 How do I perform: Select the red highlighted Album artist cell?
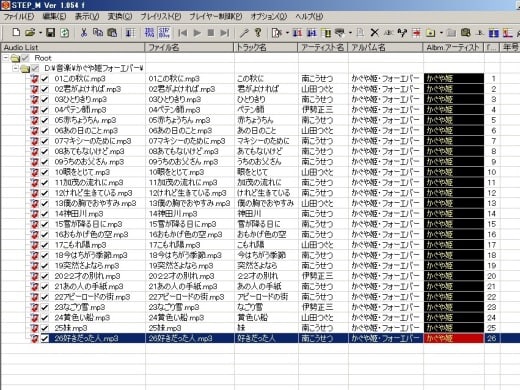click(454, 338)
